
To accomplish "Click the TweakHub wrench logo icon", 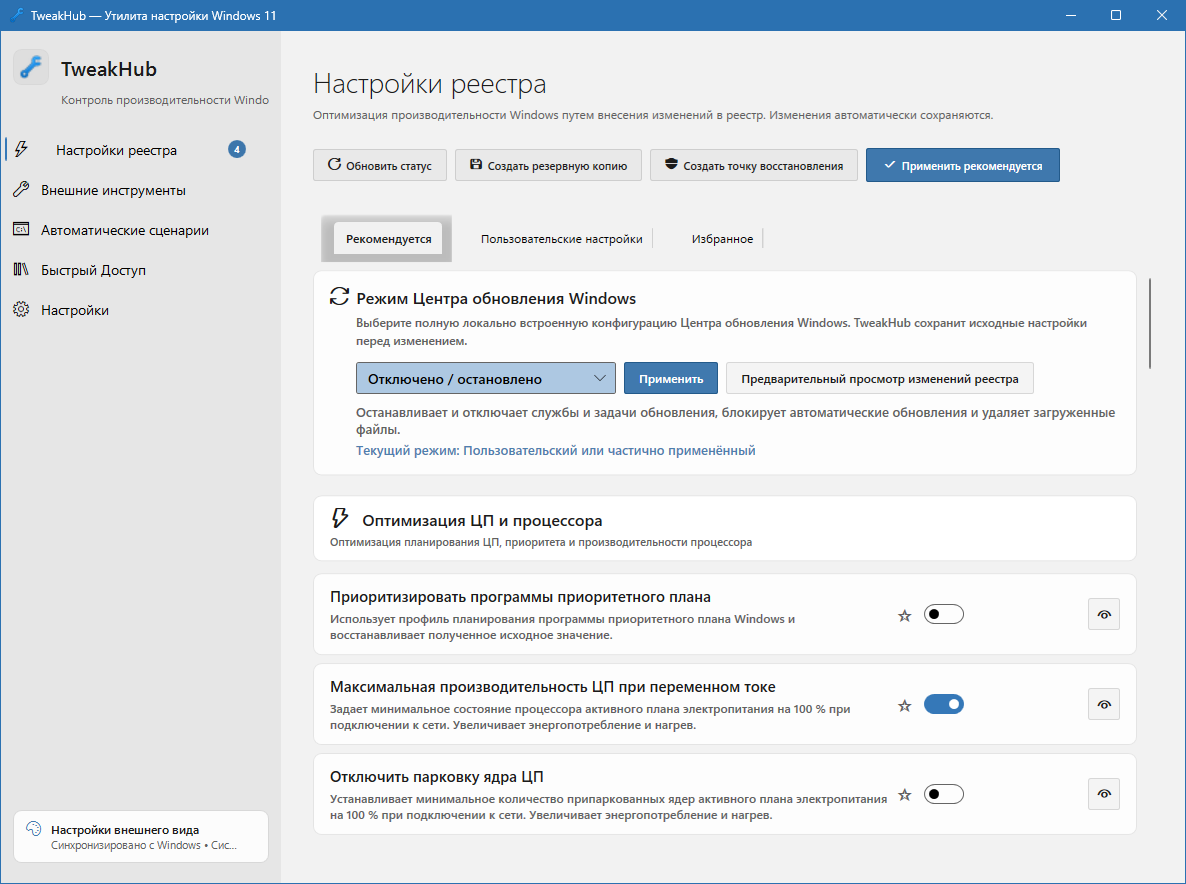I will click(31, 68).
